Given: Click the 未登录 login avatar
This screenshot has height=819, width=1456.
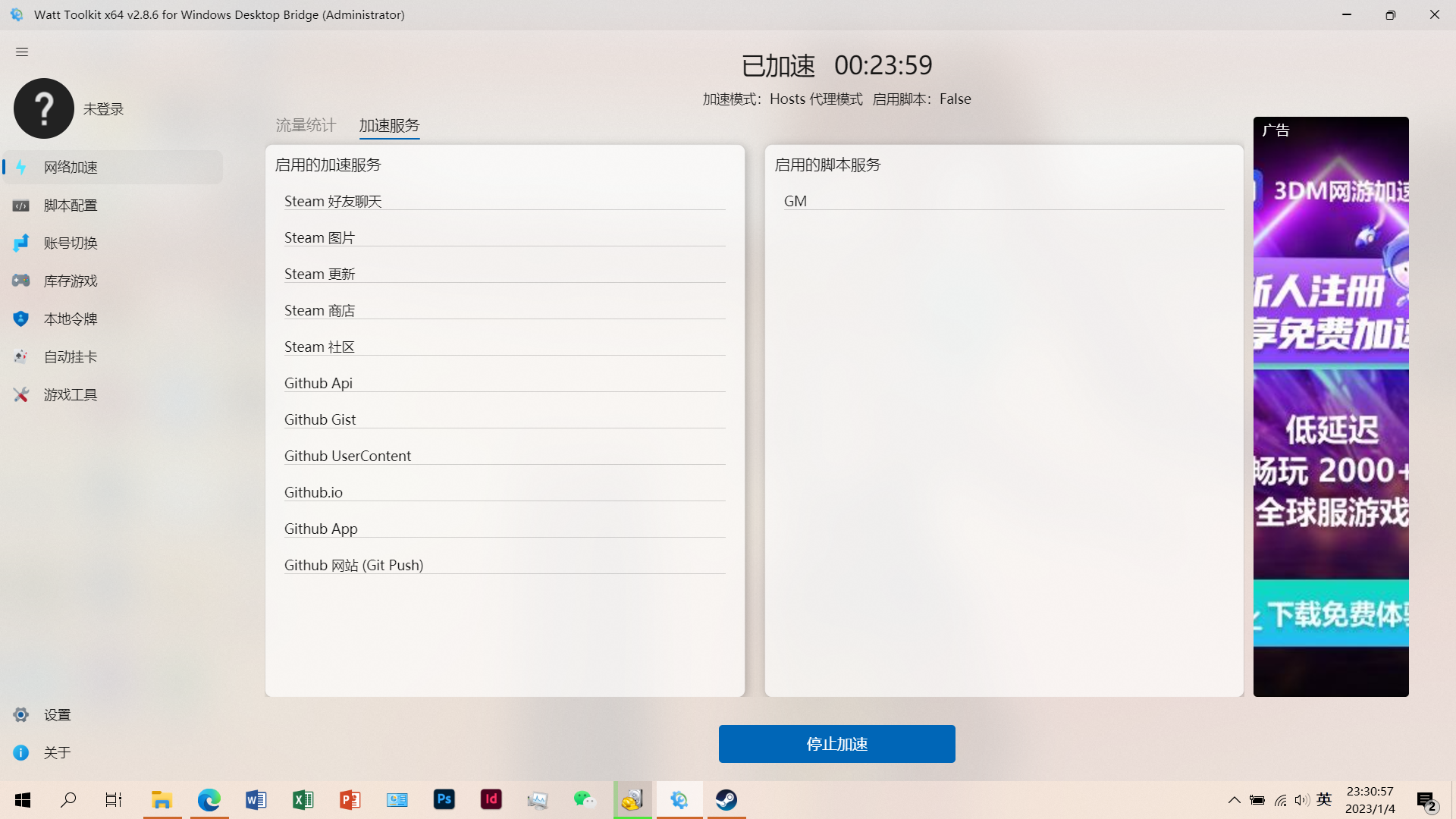Looking at the screenshot, I should tap(44, 108).
